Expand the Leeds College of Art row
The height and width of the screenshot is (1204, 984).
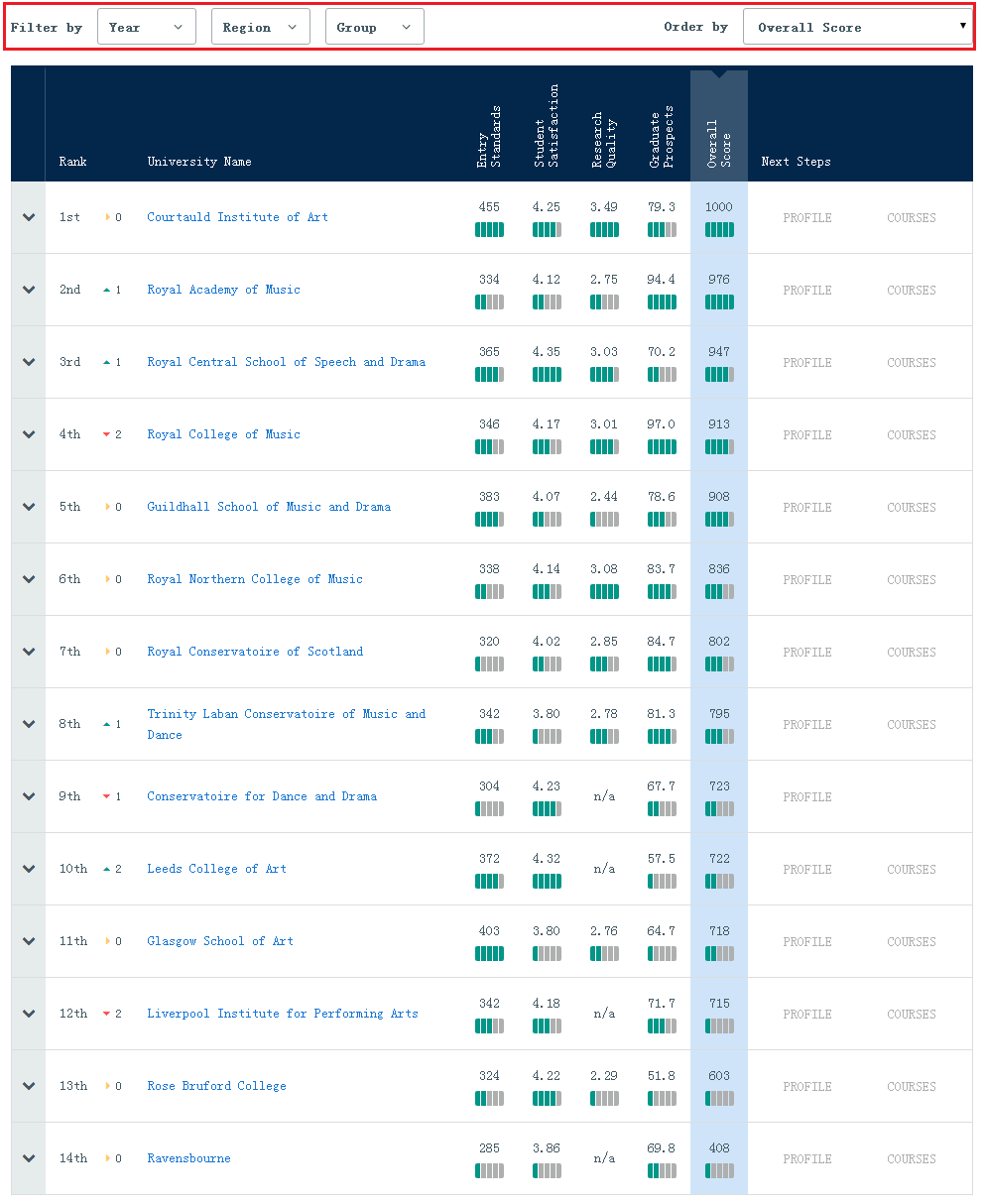(x=29, y=869)
